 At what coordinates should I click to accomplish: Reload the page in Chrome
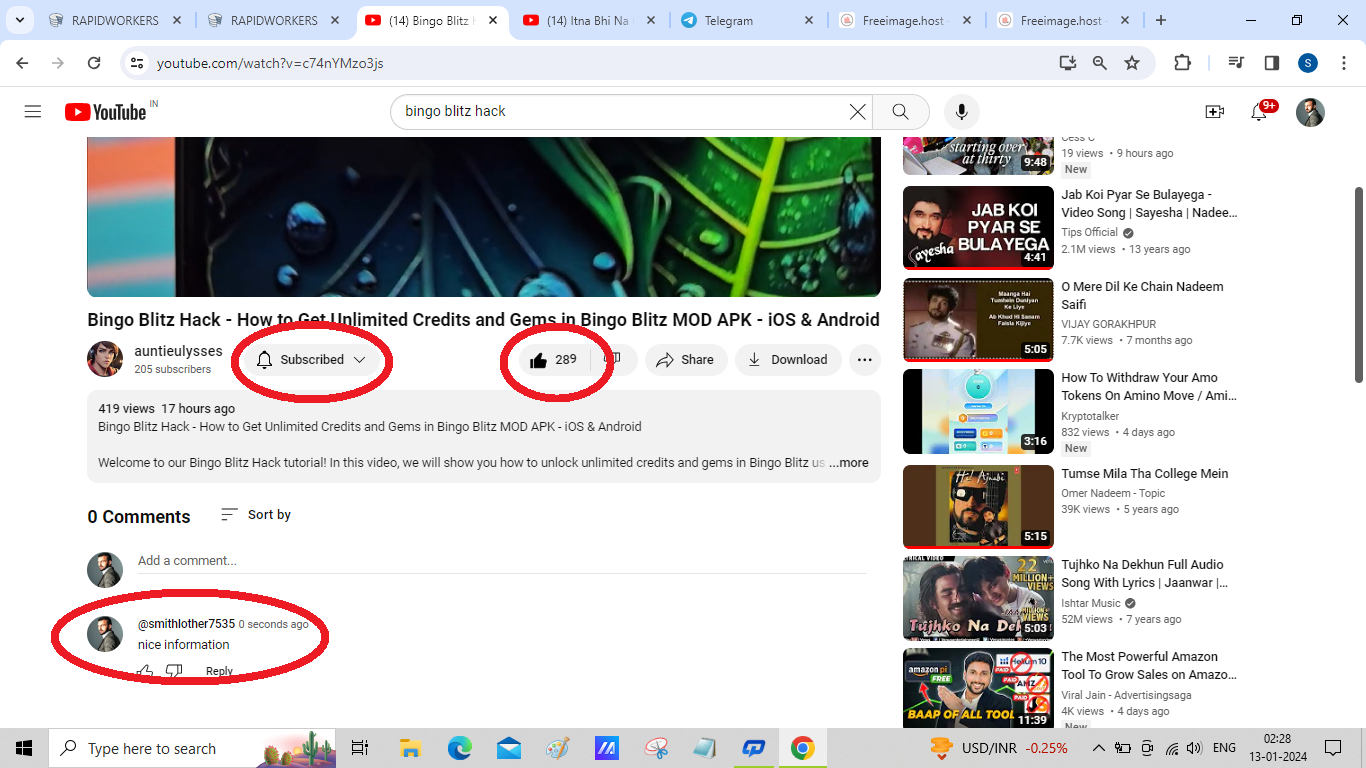[93, 63]
